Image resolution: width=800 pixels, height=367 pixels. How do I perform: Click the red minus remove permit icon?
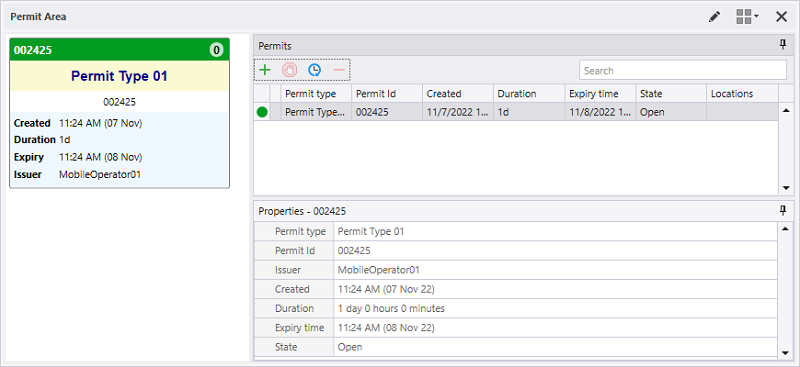(x=339, y=70)
